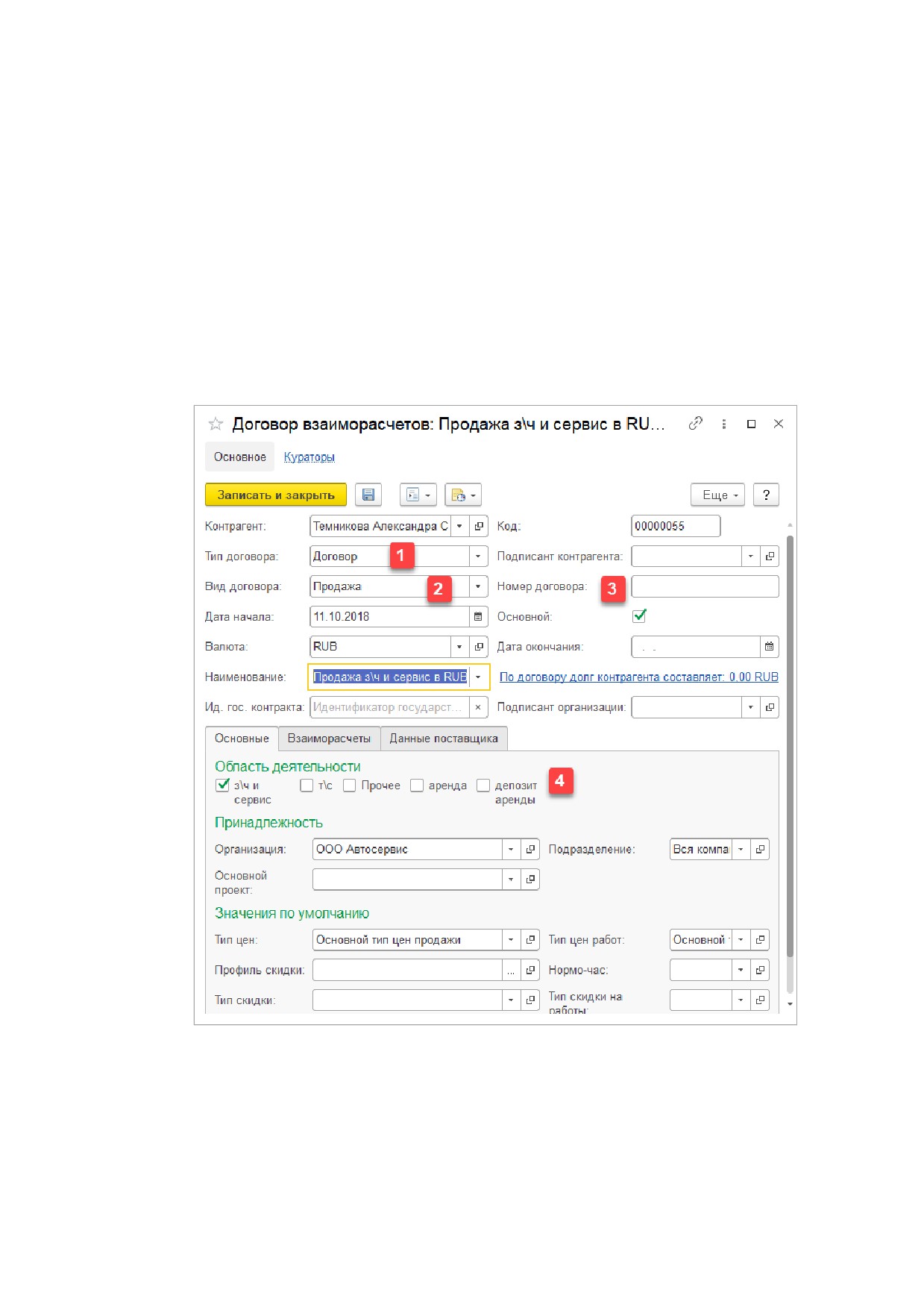The image size is (924, 1307).
Task: Open Контрагент record with the open icon
Action: pos(479,526)
